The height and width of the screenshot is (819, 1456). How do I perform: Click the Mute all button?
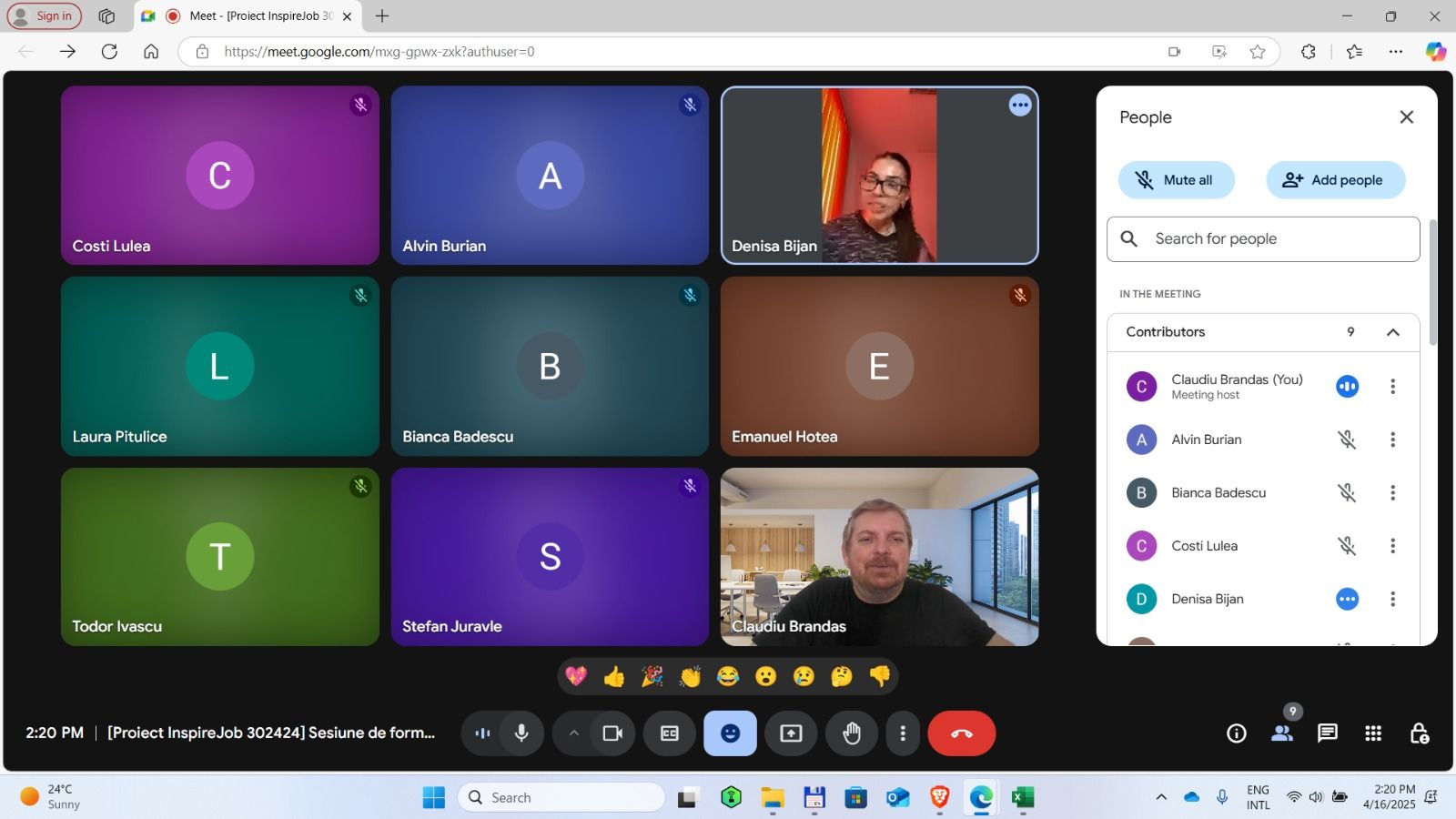coord(1176,180)
